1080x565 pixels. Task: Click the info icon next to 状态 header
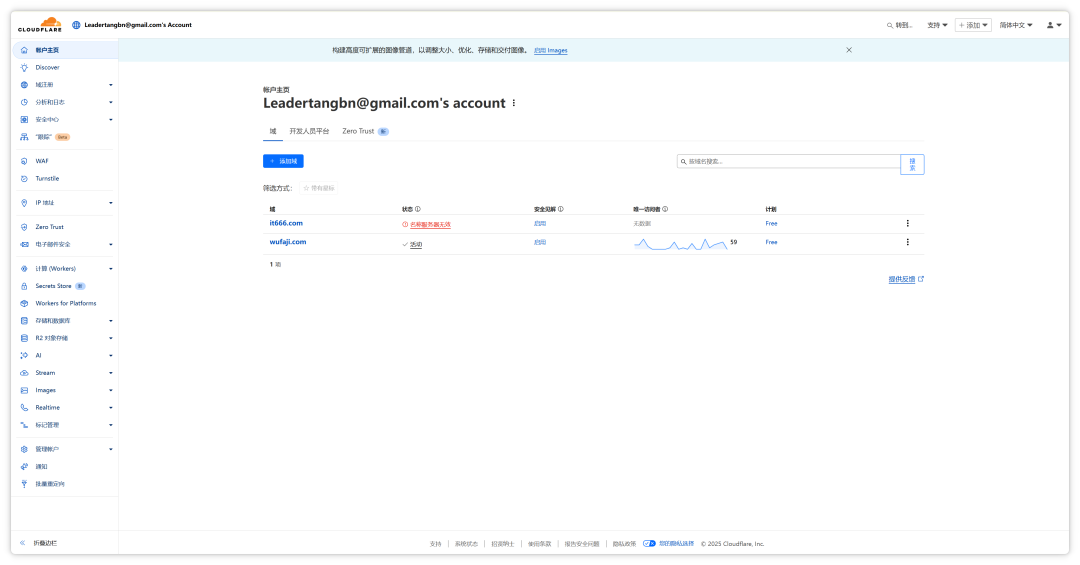417,209
